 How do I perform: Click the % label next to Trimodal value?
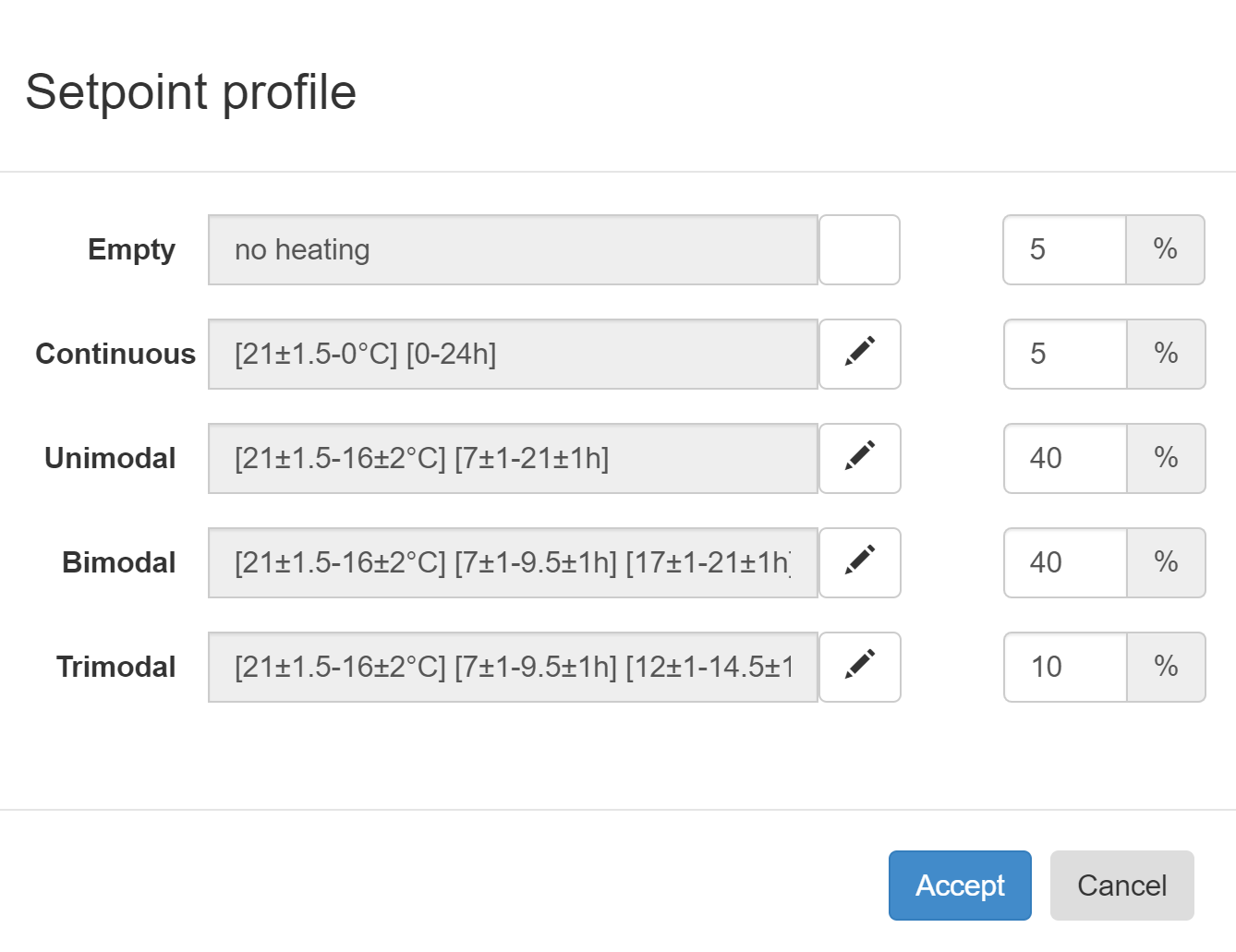tap(1166, 667)
